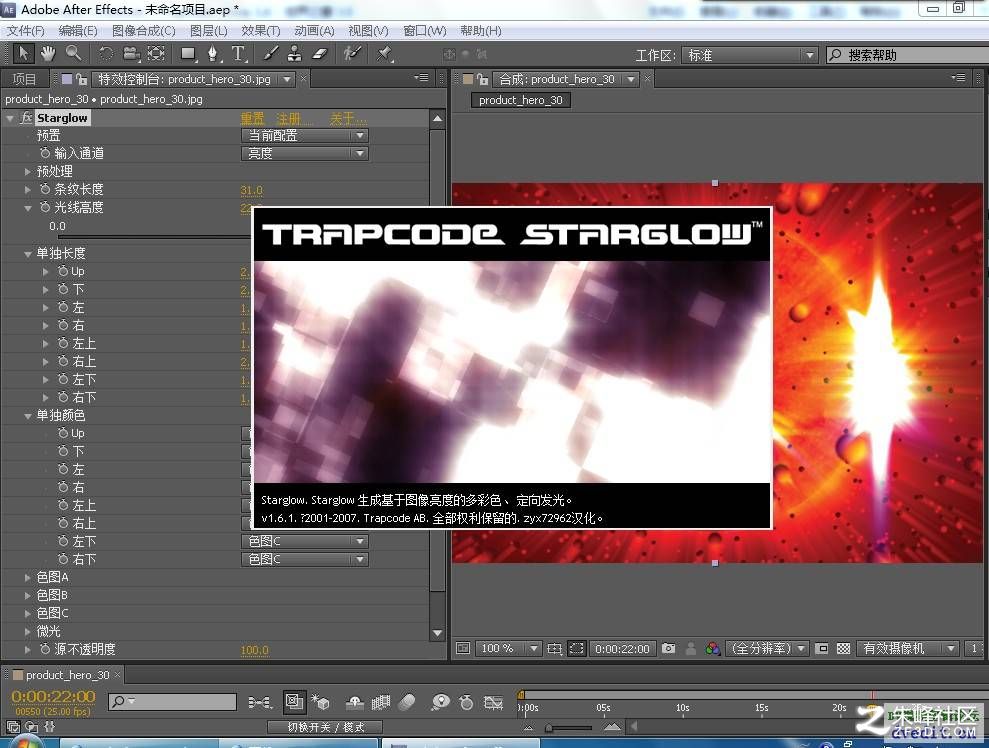The width and height of the screenshot is (989, 748).
Task: Click the 关于 link for Starglow
Action: pos(348,119)
